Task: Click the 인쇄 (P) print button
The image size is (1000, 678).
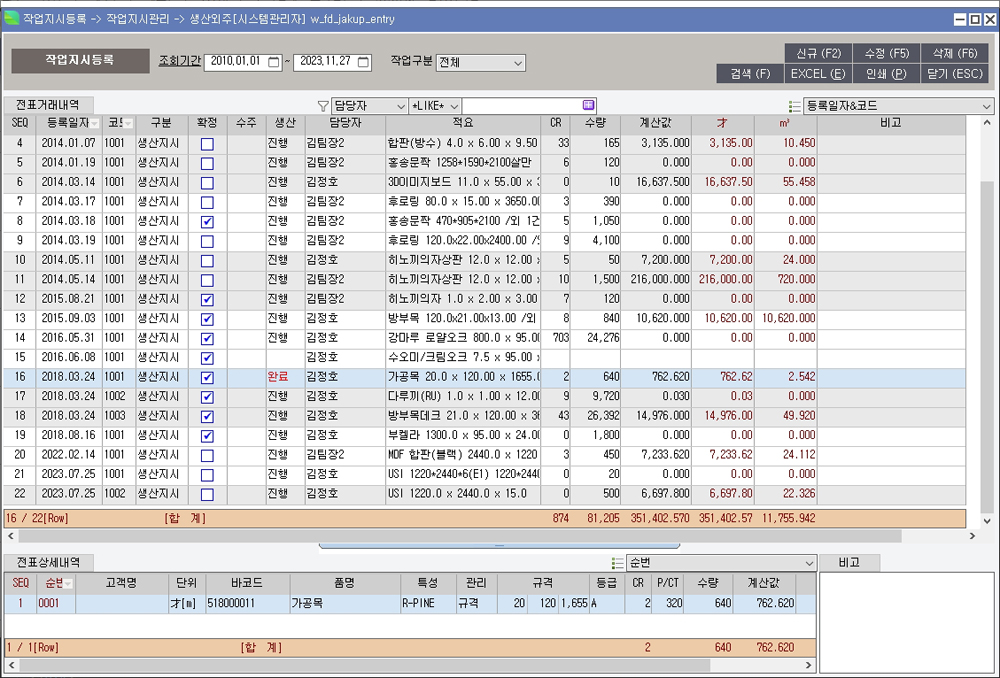Action: [886, 73]
